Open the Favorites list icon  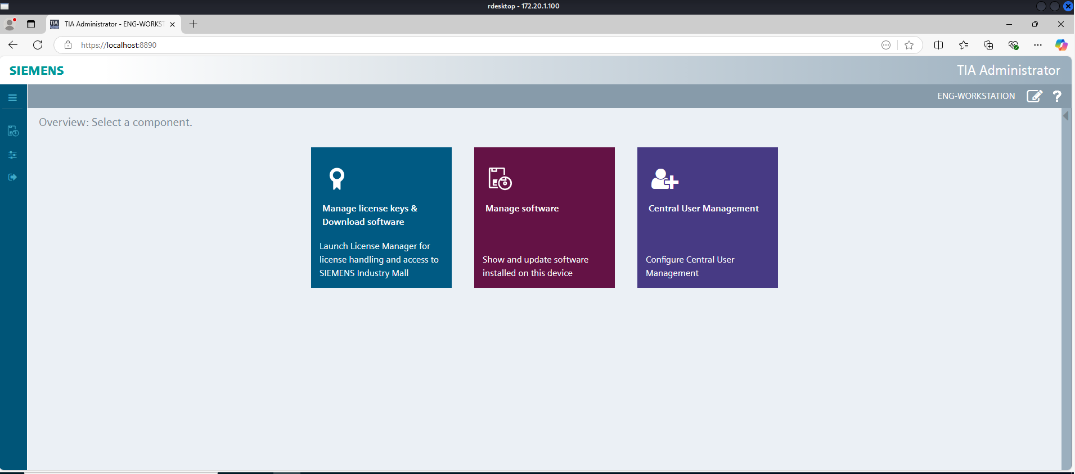(963, 45)
